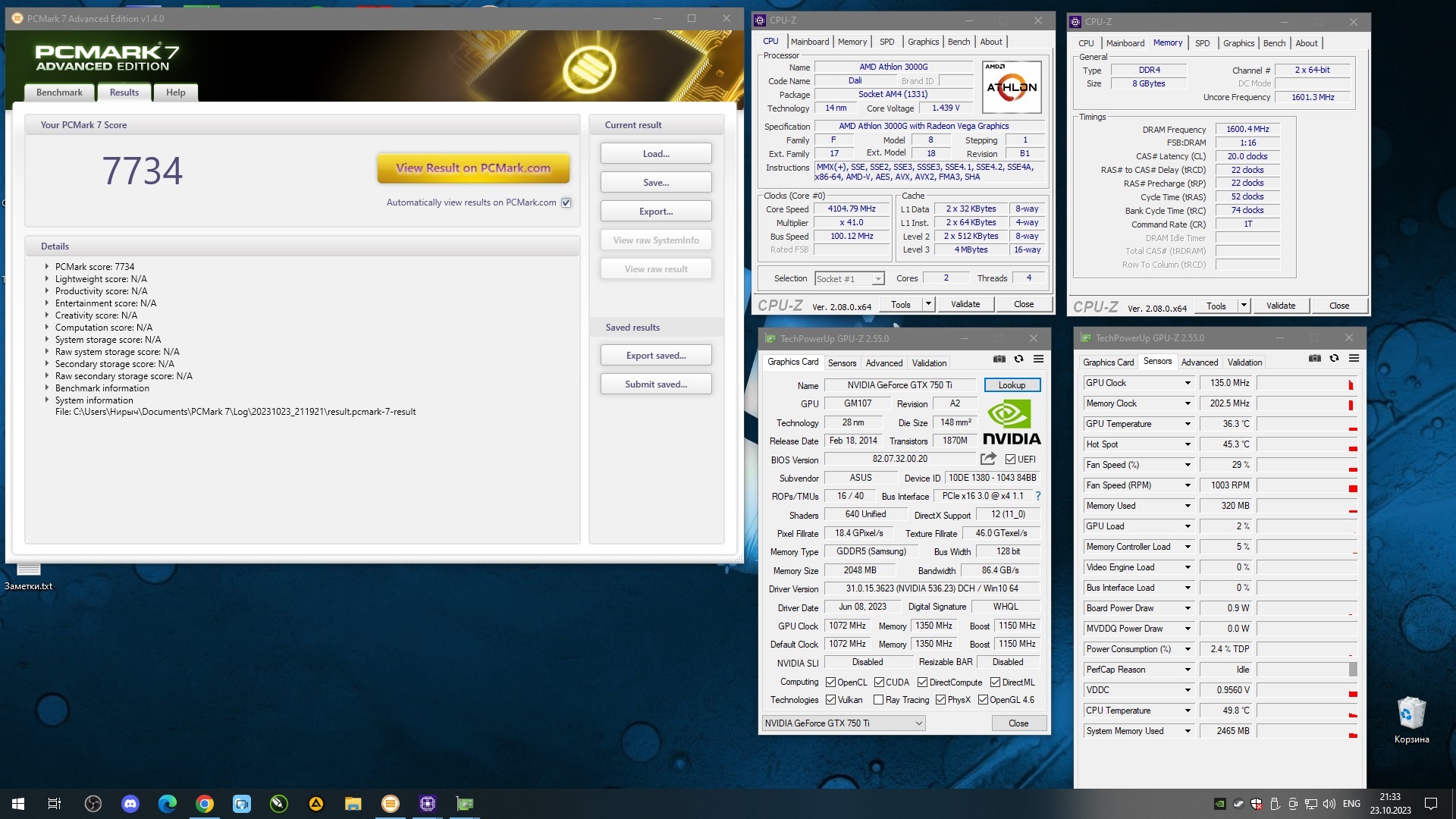
Task: Click the NVIDIA logo in GPU-Z
Action: tap(1012, 422)
